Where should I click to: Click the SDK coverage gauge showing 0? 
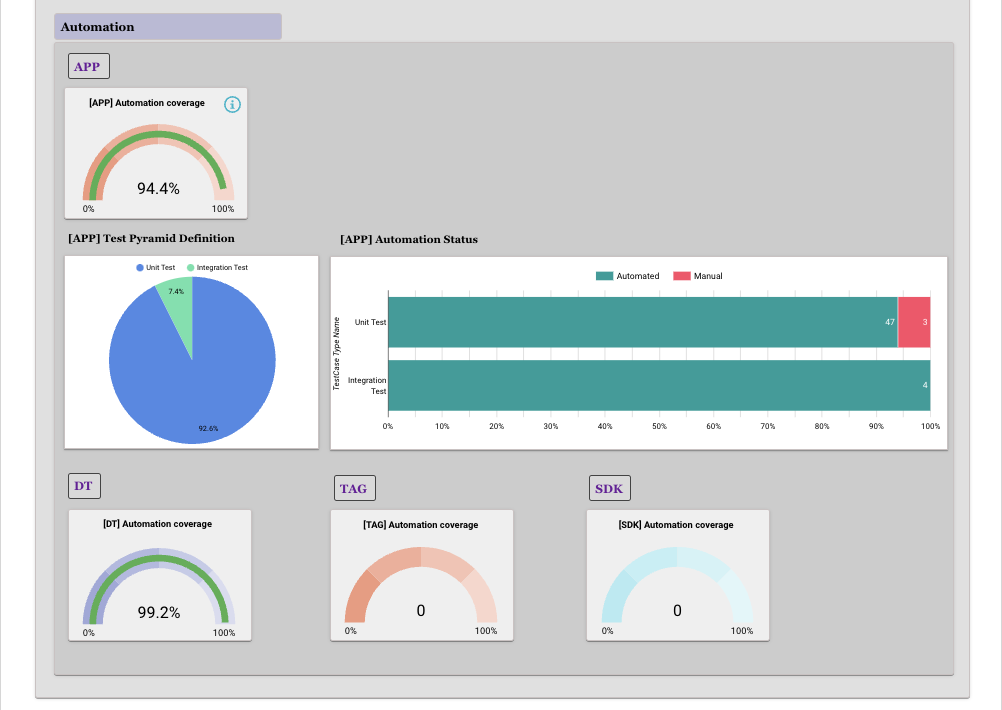[677, 610]
